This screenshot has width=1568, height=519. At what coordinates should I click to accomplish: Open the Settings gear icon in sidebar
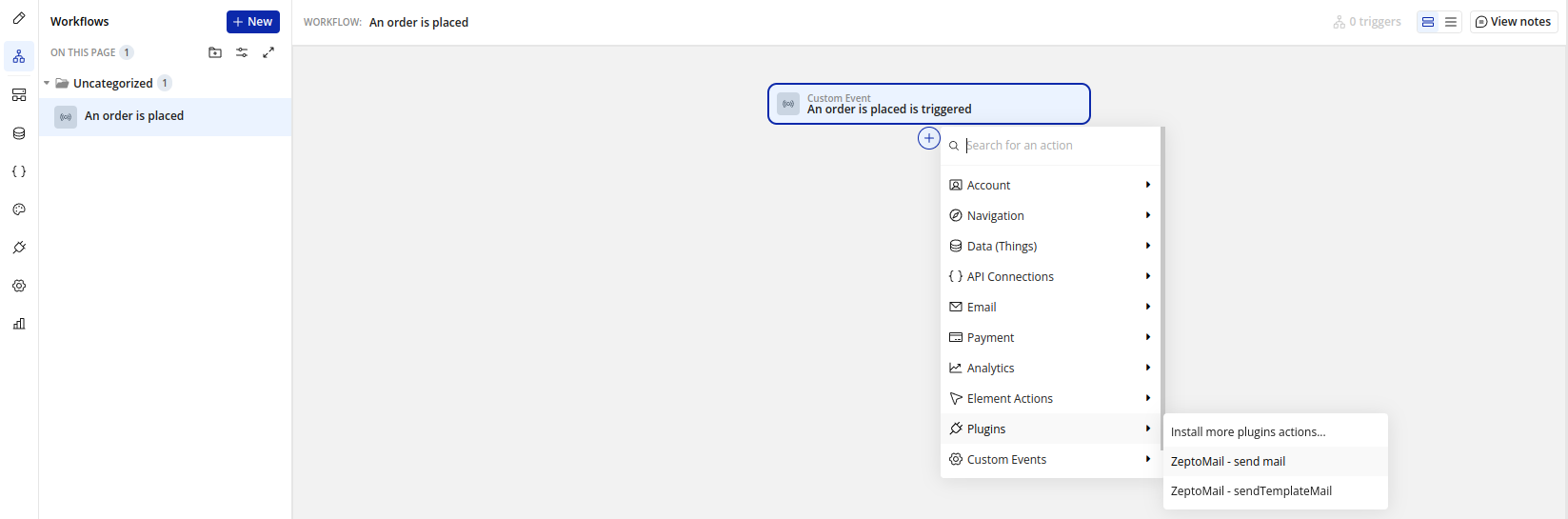coord(19,286)
